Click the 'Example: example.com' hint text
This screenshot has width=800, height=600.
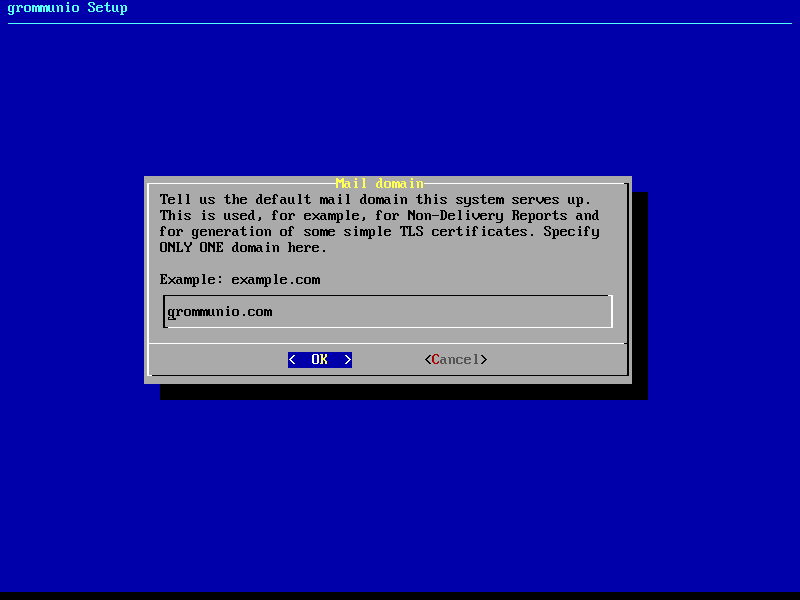[x=240, y=280]
